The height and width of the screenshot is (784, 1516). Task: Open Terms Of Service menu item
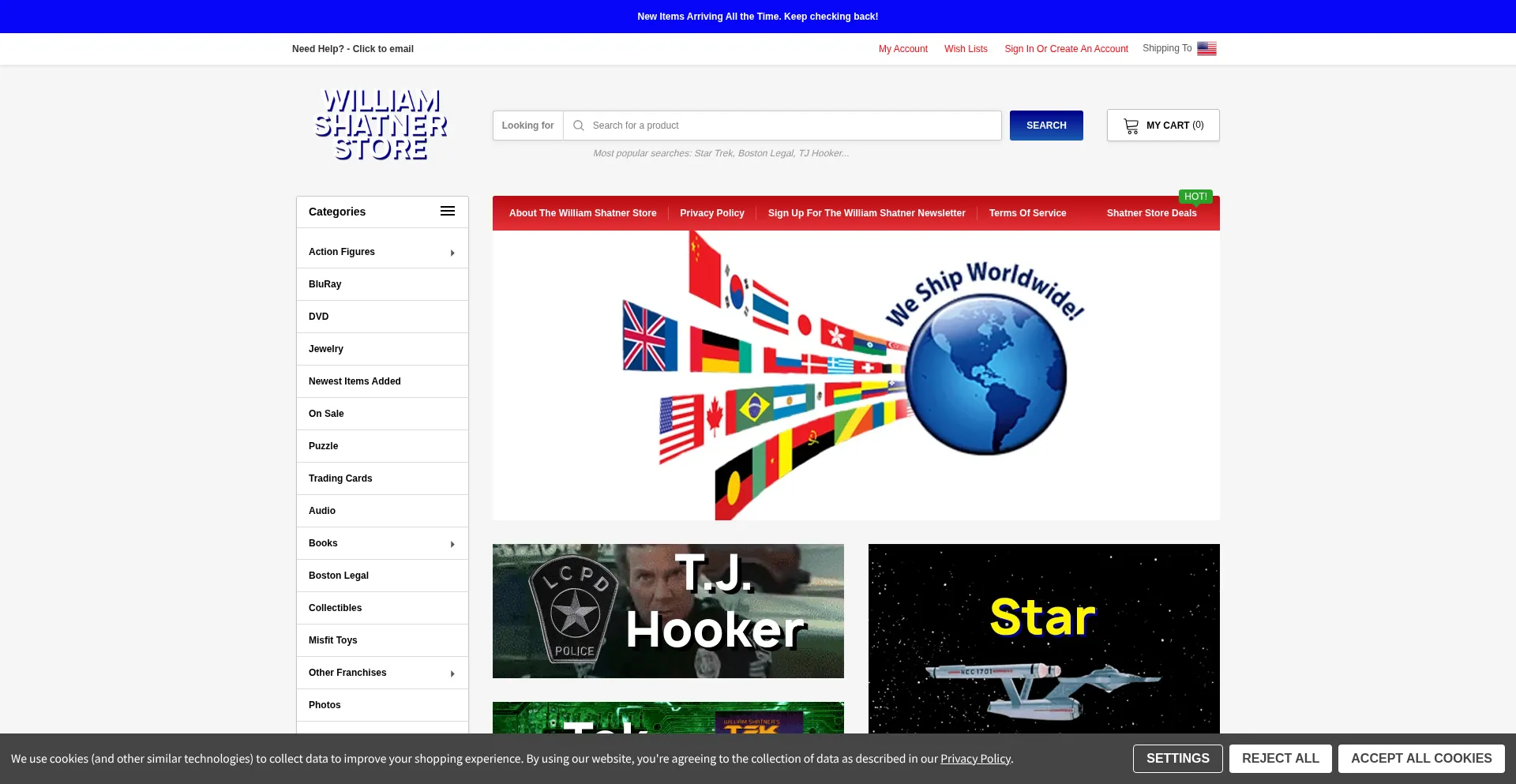1027,213
